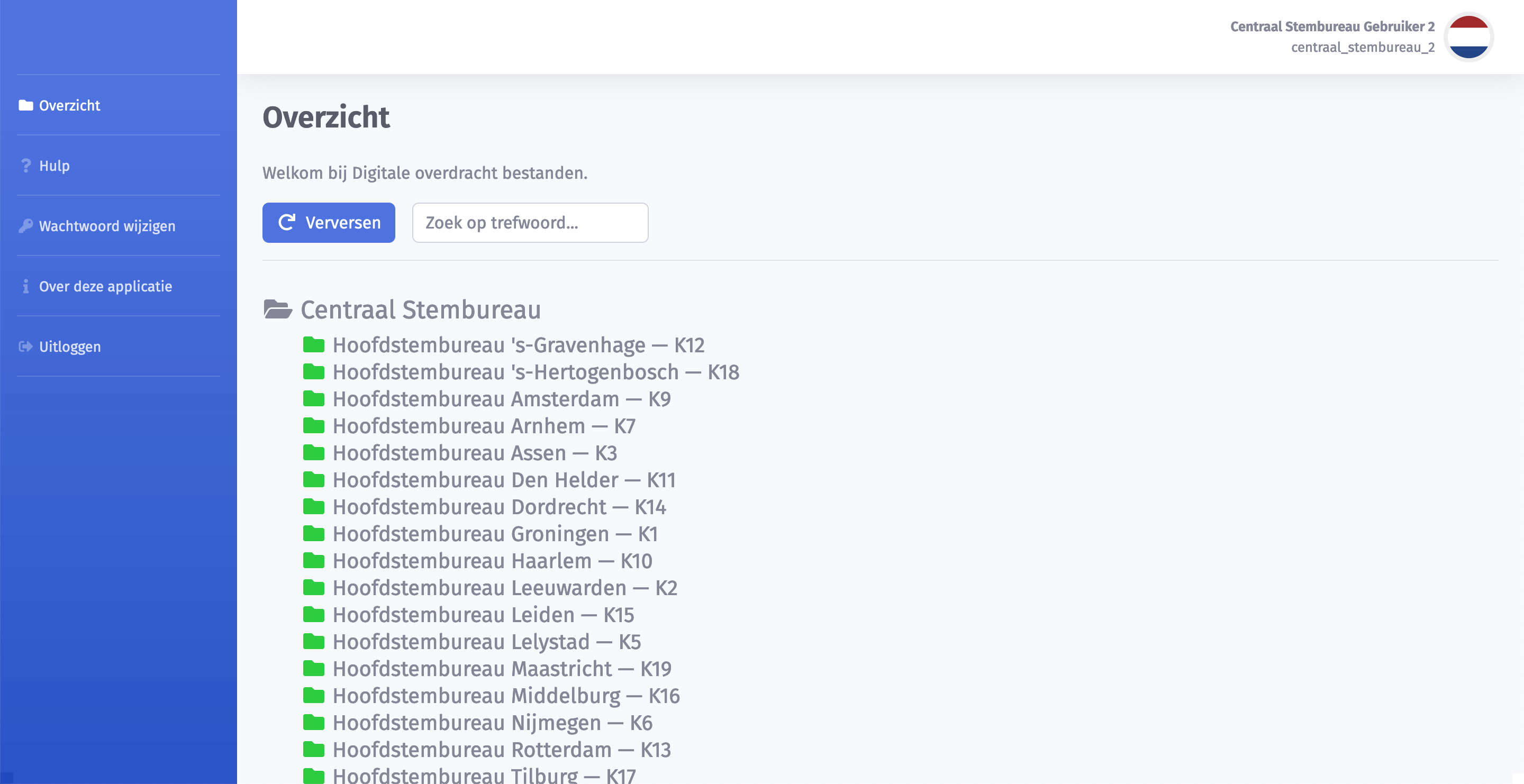Go to Wachtwoord wijzigen page
Image resolution: width=1524 pixels, height=784 pixels.
click(107, 226)
